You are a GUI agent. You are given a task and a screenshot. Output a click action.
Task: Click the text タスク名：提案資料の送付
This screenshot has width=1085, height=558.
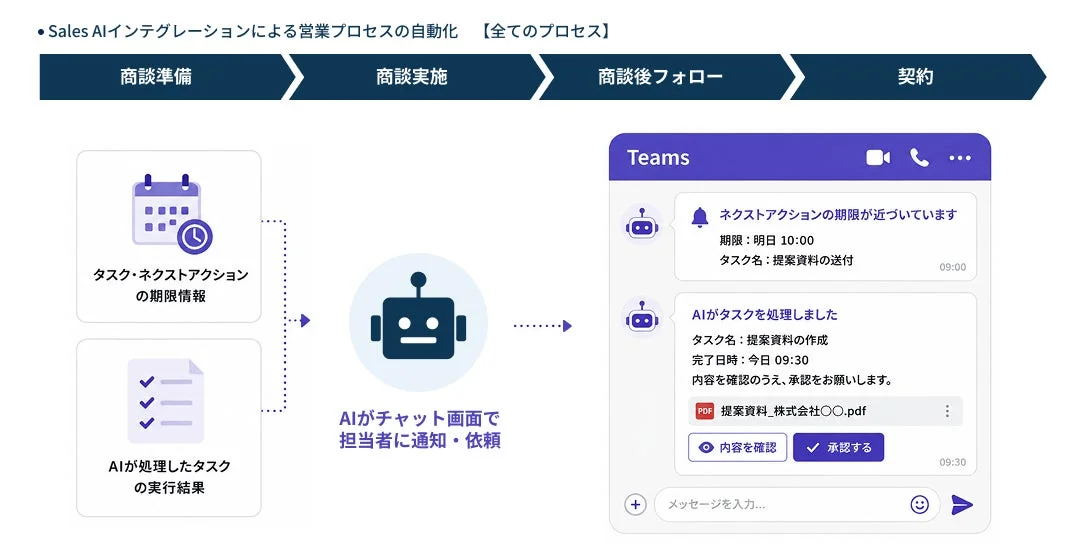[x=786, y=260]
